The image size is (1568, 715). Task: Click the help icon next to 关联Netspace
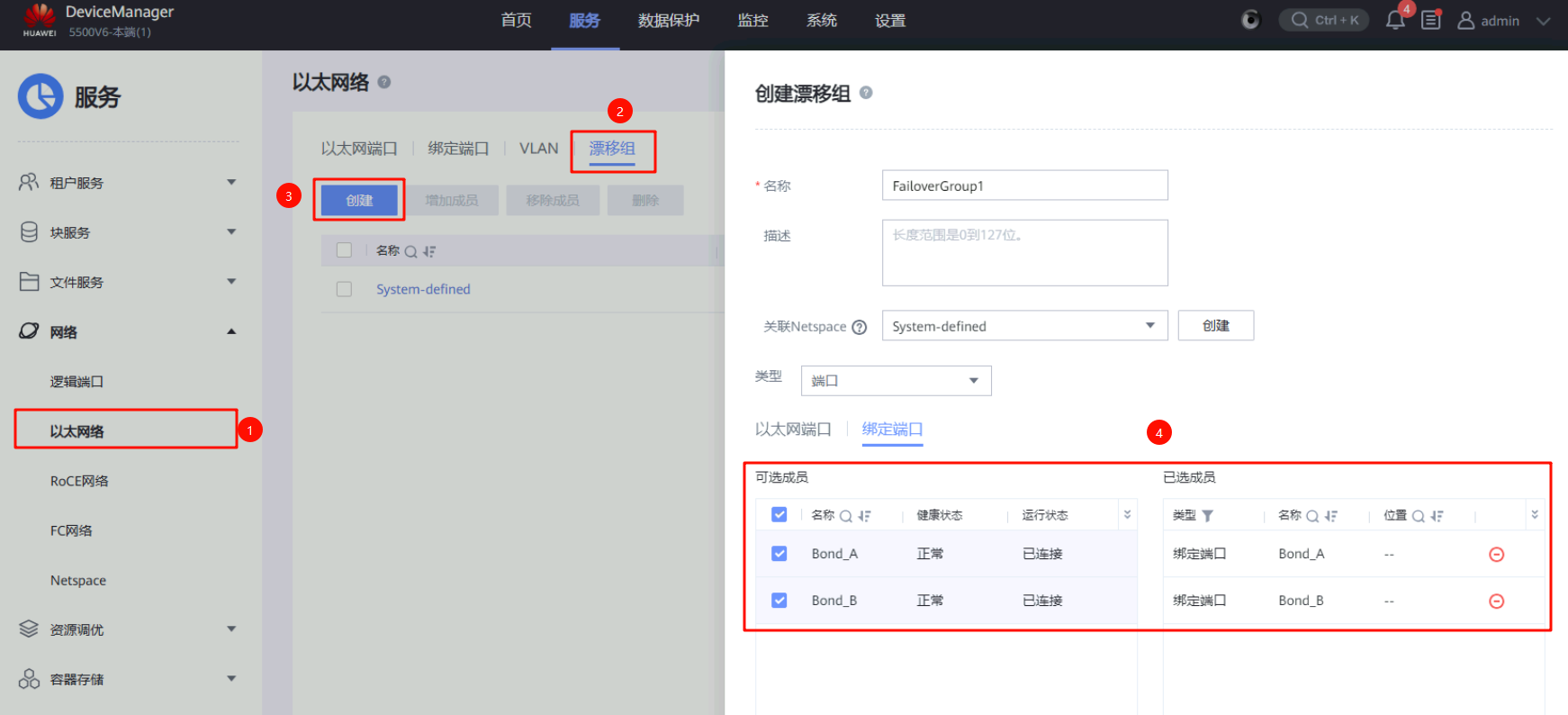(x=860, y=327)
